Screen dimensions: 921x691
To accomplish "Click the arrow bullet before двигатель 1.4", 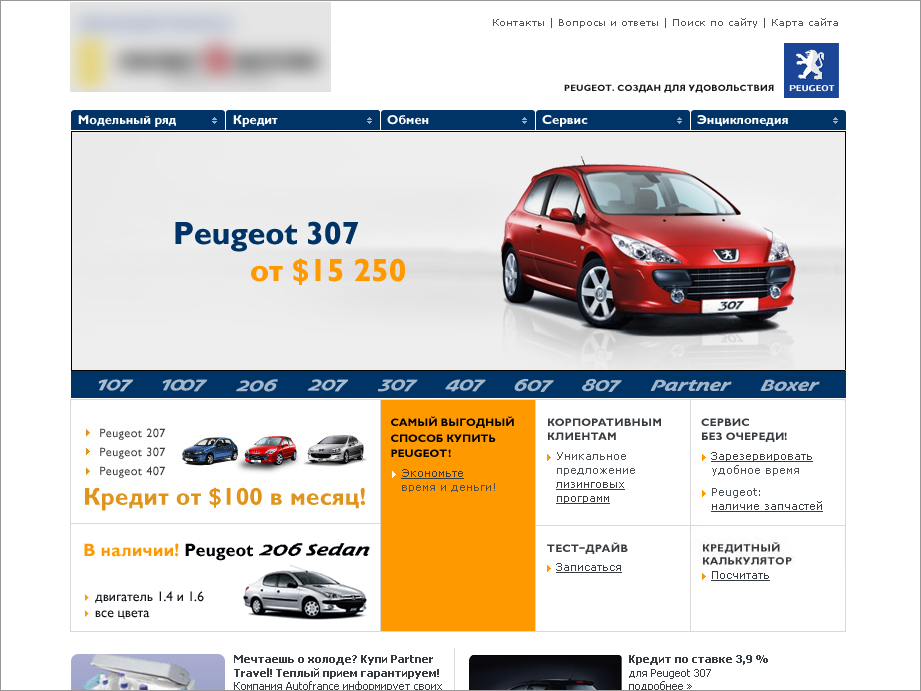I will 87,598.
